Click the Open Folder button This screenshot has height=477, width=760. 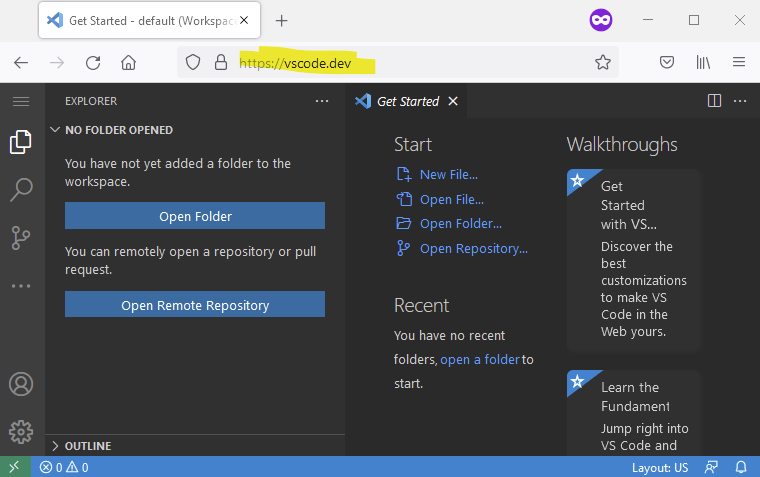(x=195, y=216)
